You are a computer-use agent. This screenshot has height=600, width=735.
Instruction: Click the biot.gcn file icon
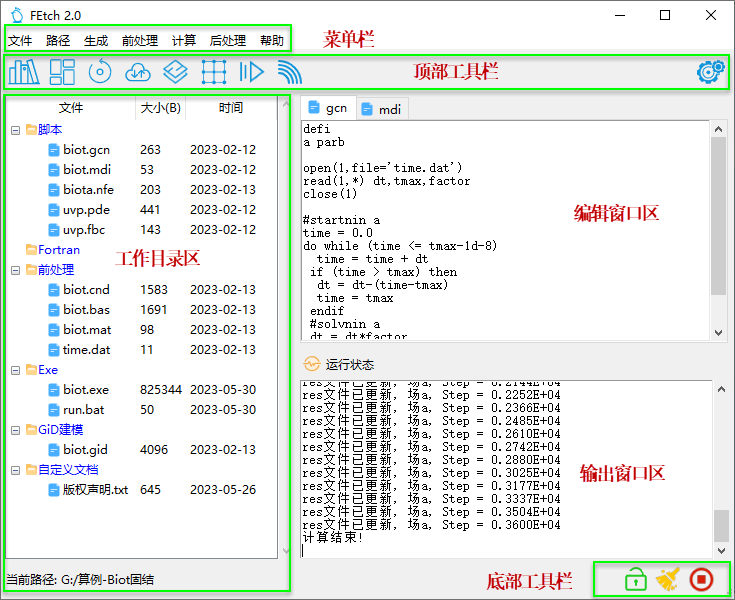click(x=54, y=150)
